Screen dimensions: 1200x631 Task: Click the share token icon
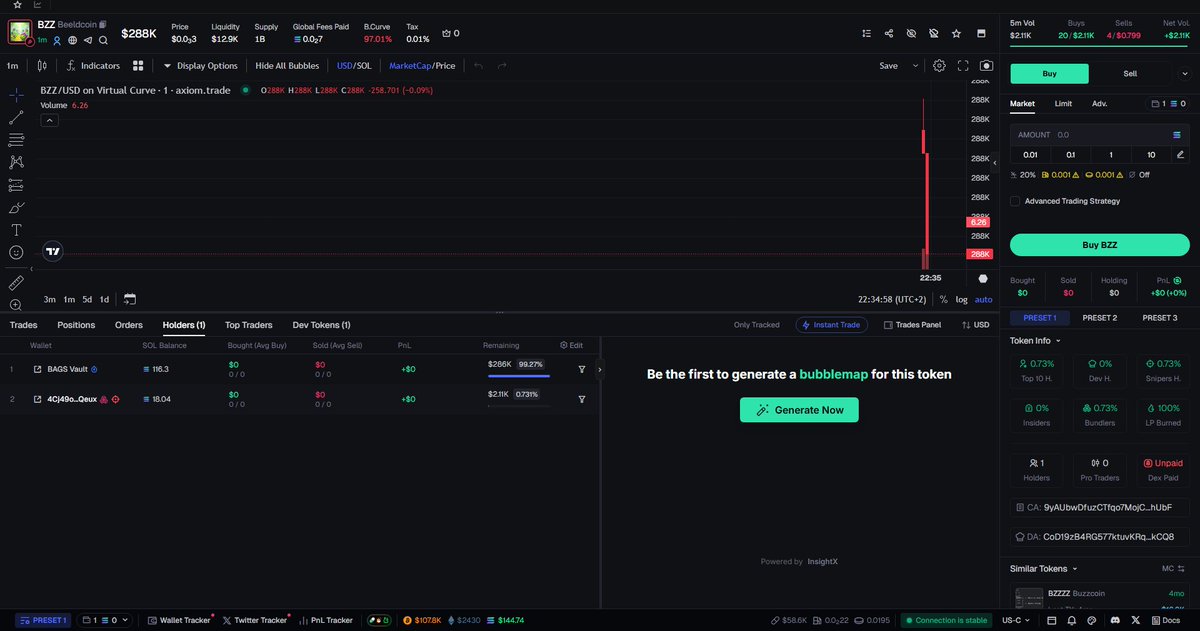click(x=889, y=33)
